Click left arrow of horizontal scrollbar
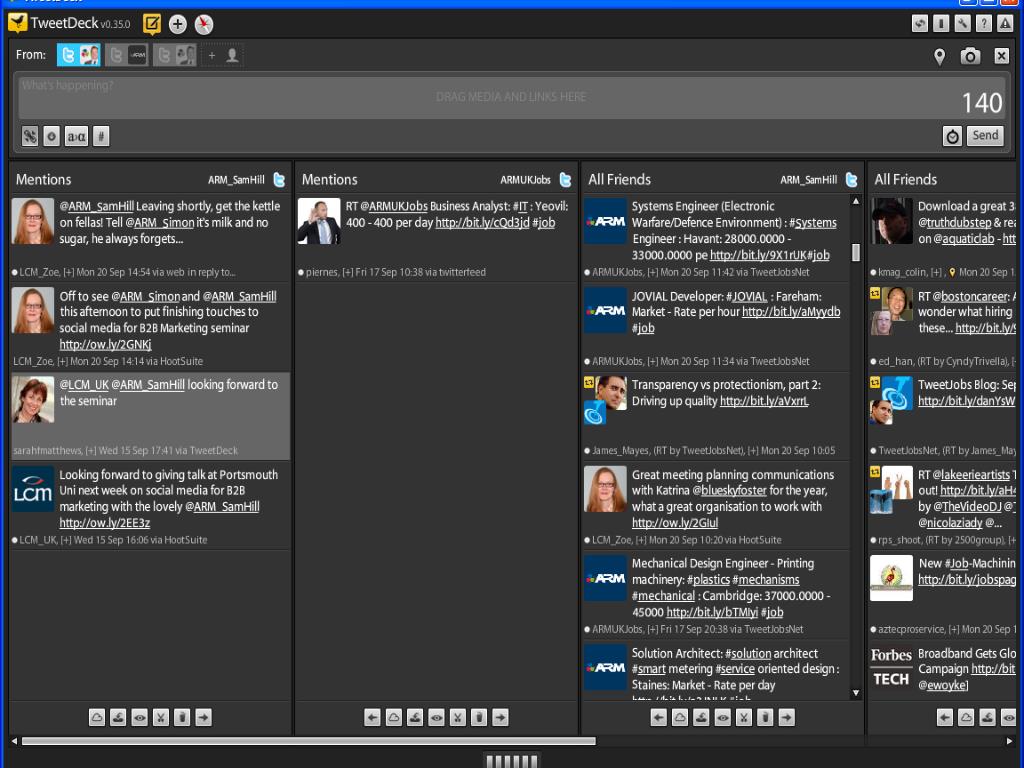The image size is (1024, 768). click(x=14, y=741)
